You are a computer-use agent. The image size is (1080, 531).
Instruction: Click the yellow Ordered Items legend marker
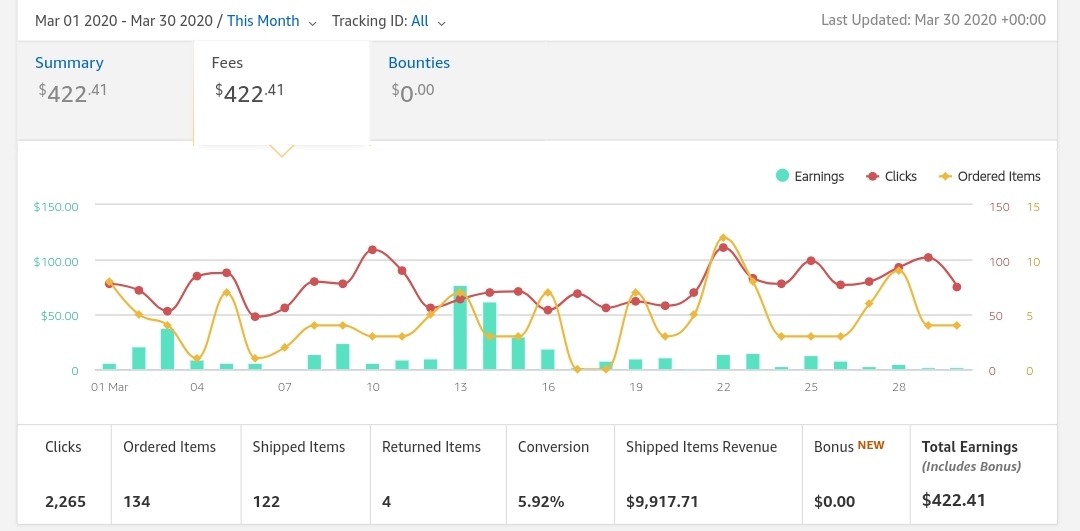click(x=944, y=176)
